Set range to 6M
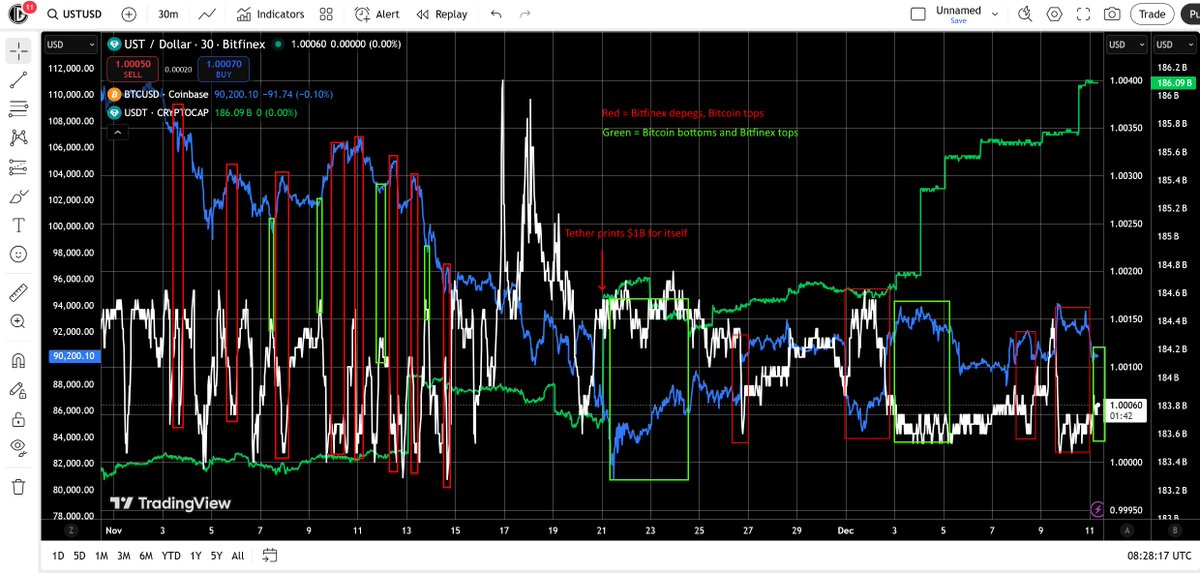The image size is (1200, 573). pos(146,555)
